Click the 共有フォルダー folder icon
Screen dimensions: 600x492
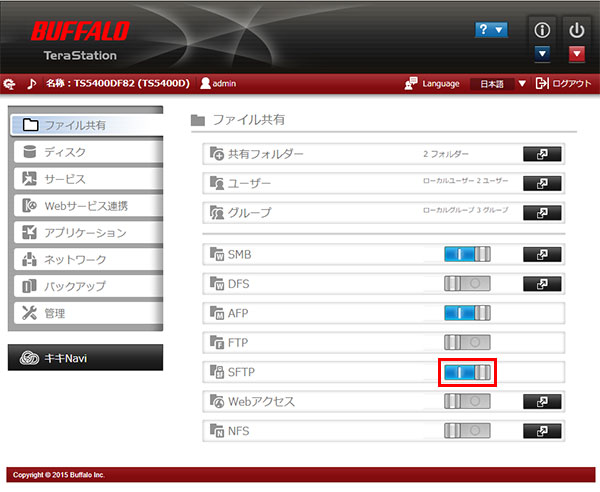point(217,153)
